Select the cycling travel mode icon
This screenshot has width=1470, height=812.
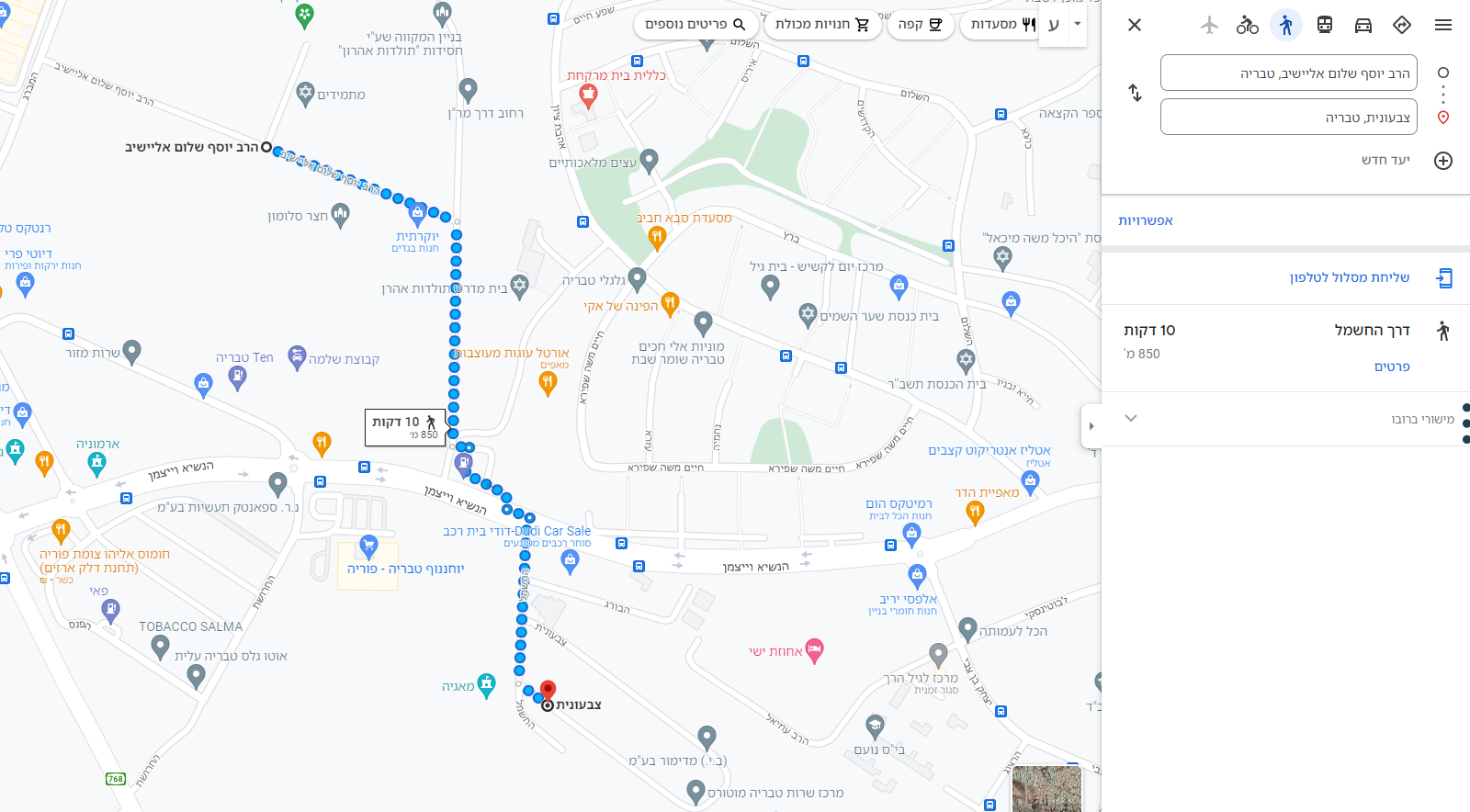tap(1248, 25)
